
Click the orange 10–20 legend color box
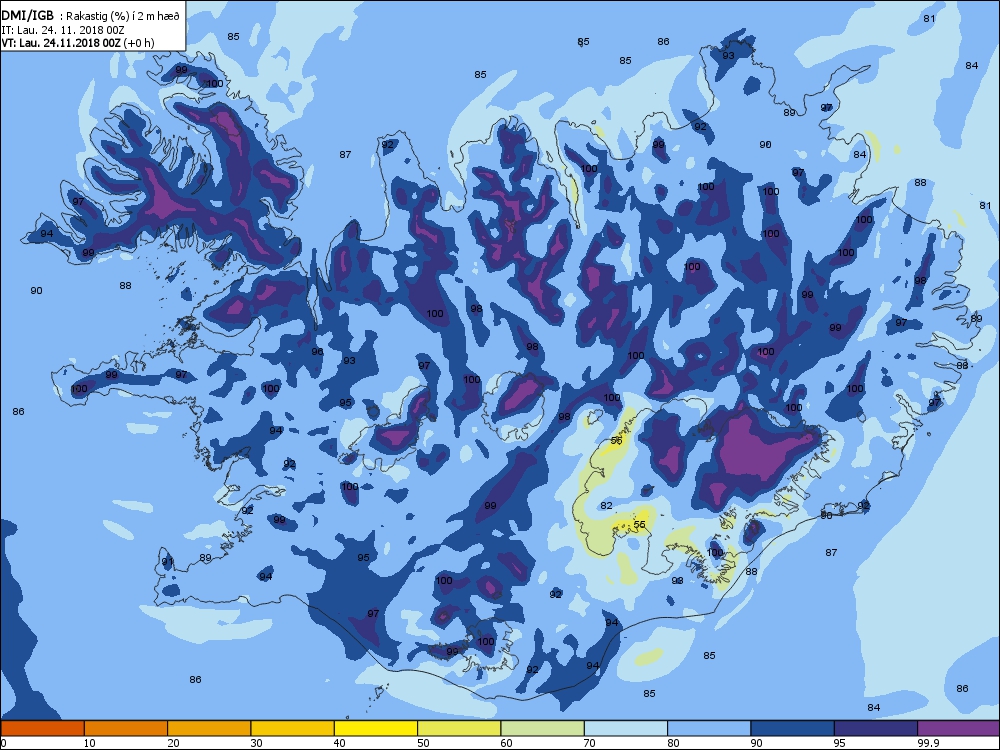[x=126, y=728]
